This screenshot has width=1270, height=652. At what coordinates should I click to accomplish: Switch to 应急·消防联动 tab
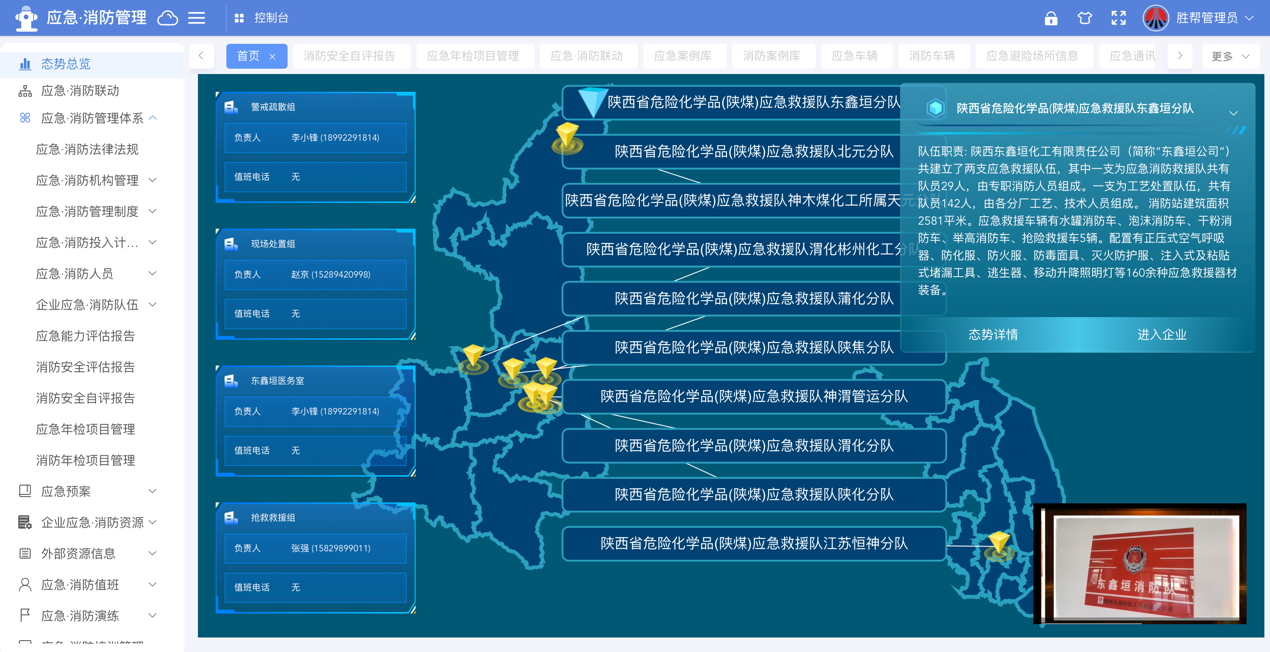pyautogui.click(x=586, y=57)
